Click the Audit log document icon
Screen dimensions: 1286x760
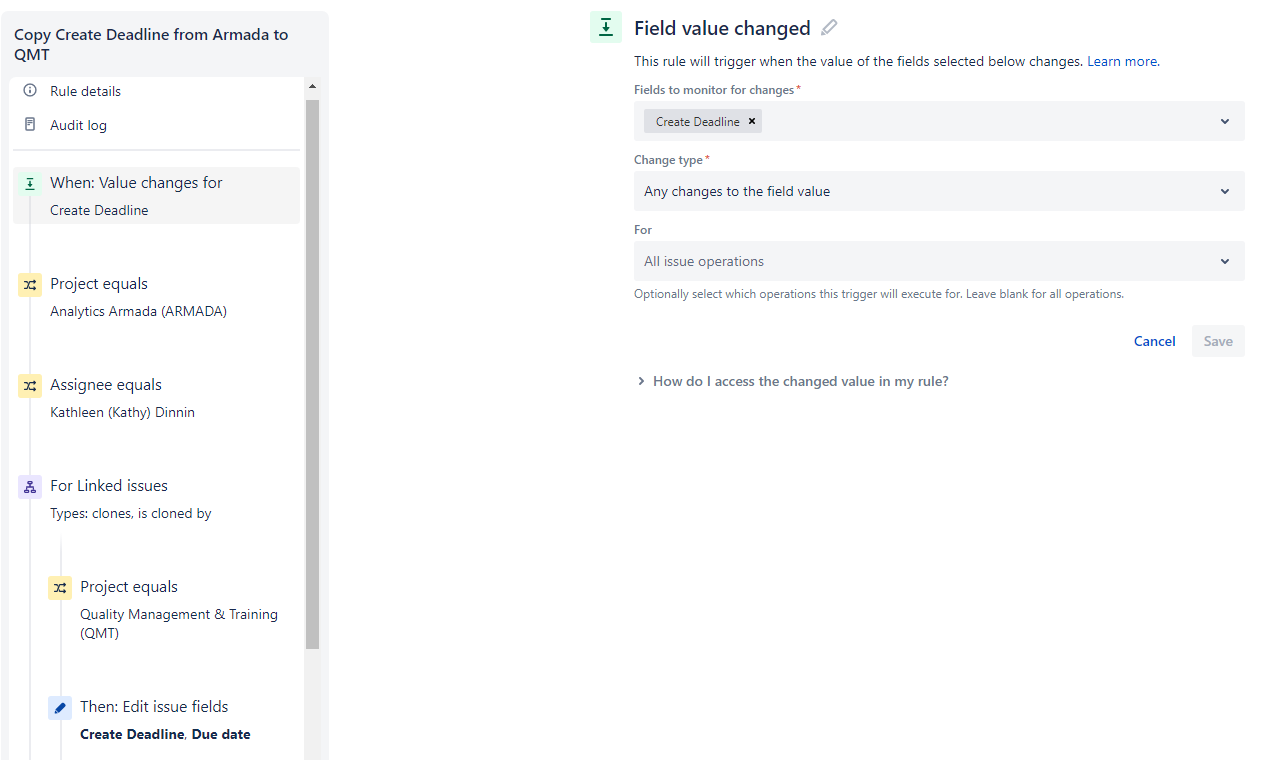(x=30, y=125)
